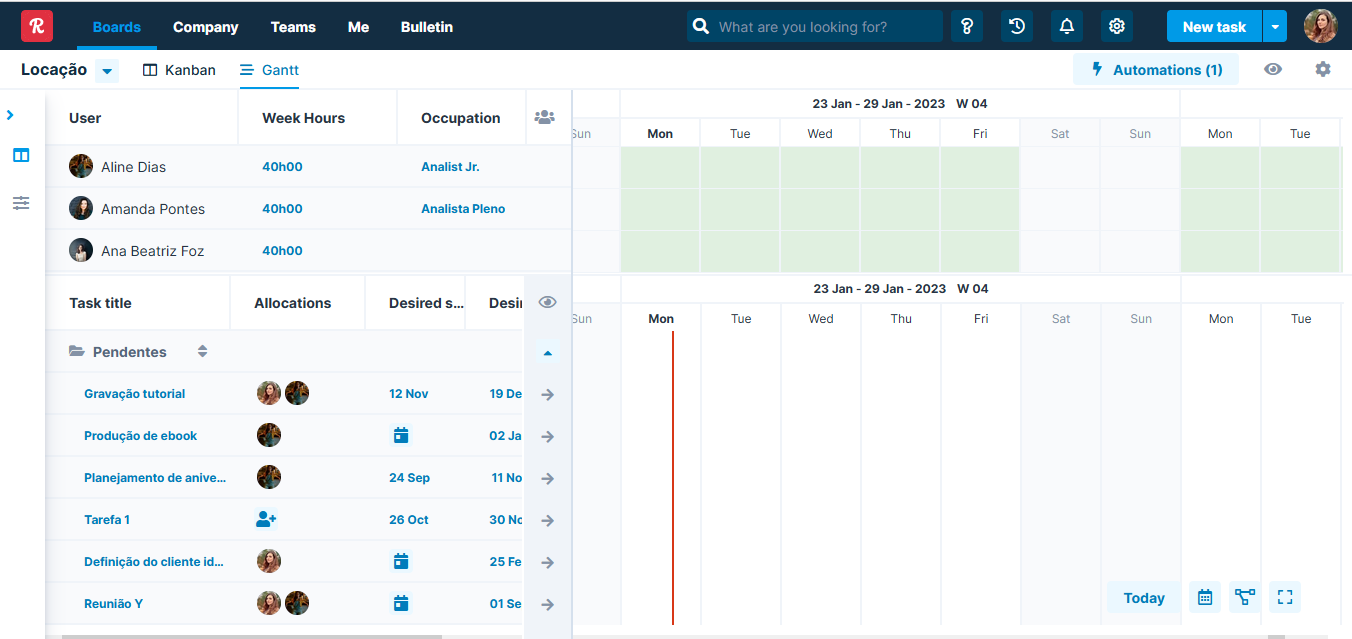Click the task dependencies icon in the Gantt toolbar
Viewport: 1352px width, 639px height.
(1244, 597)
